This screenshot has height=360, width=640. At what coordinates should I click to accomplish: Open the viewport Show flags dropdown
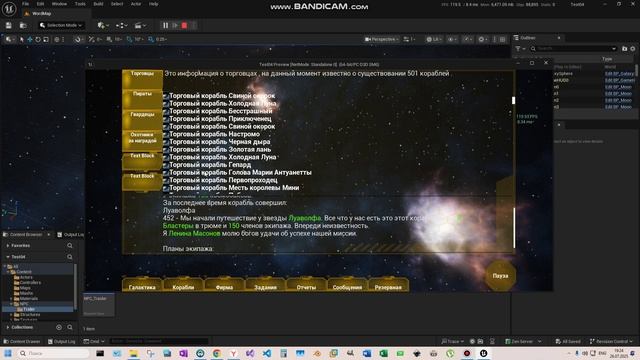tap(452, 39)
